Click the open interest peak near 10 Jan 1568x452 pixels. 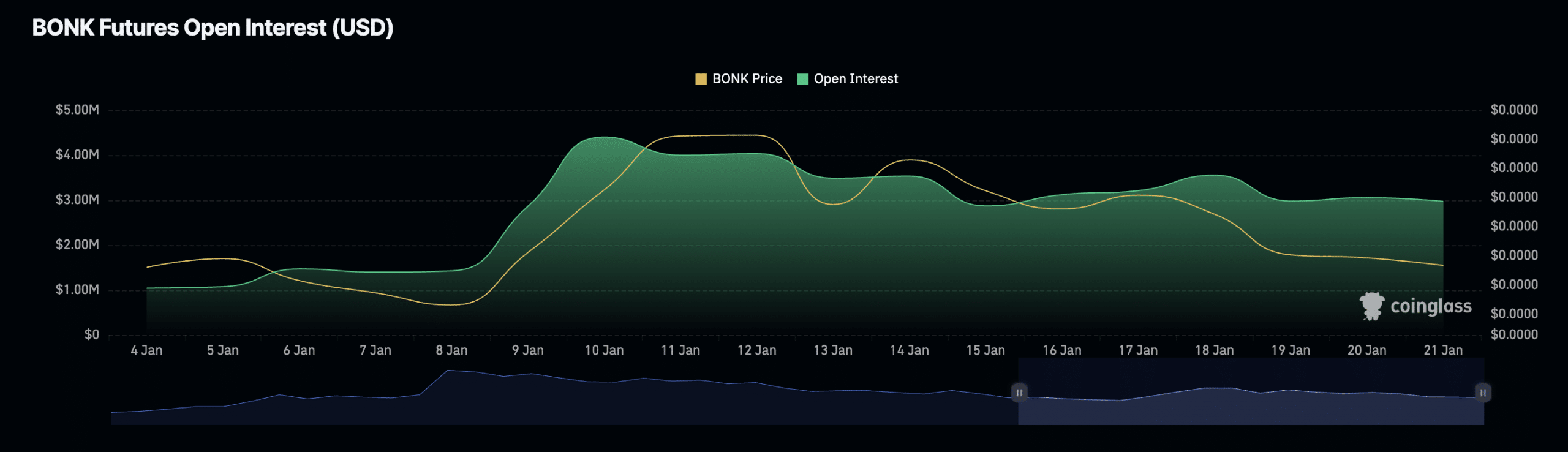(x=603, y=137)
